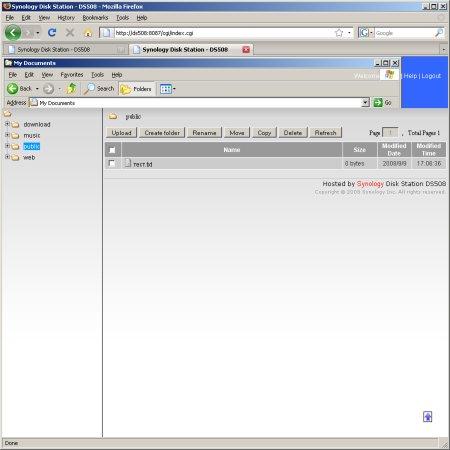Open Search with the magnifier icon
The height and width of the screenshot is (450, 450).
click(89, 89)
